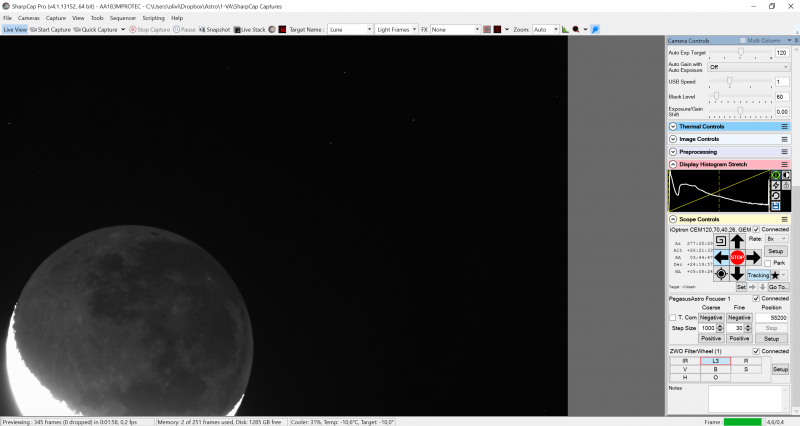
Task: Collapse the Scope Controls panel
Action: click(672, 219)
